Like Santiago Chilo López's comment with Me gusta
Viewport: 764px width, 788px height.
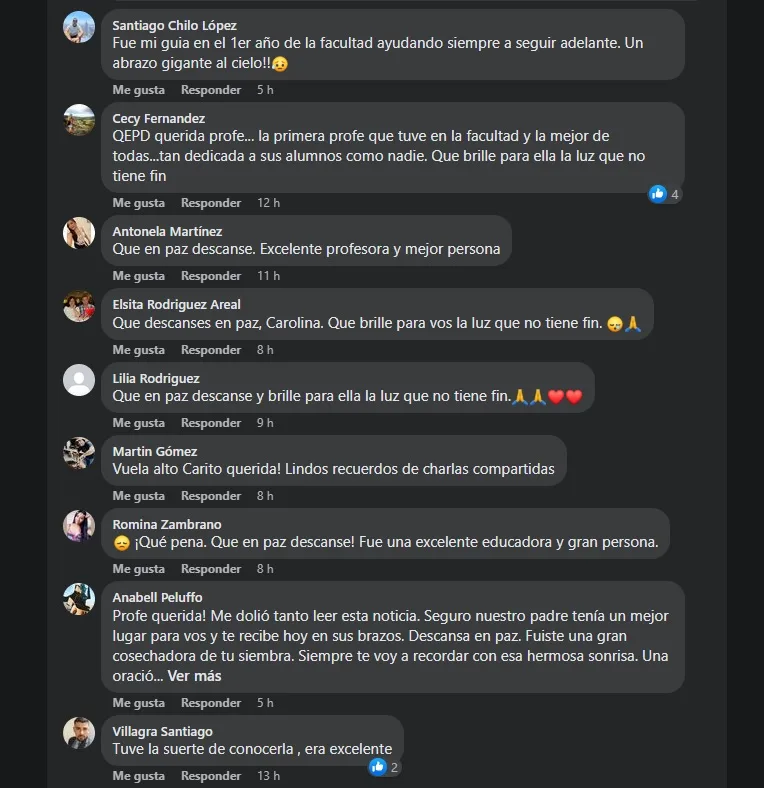[x=139, y=90]
